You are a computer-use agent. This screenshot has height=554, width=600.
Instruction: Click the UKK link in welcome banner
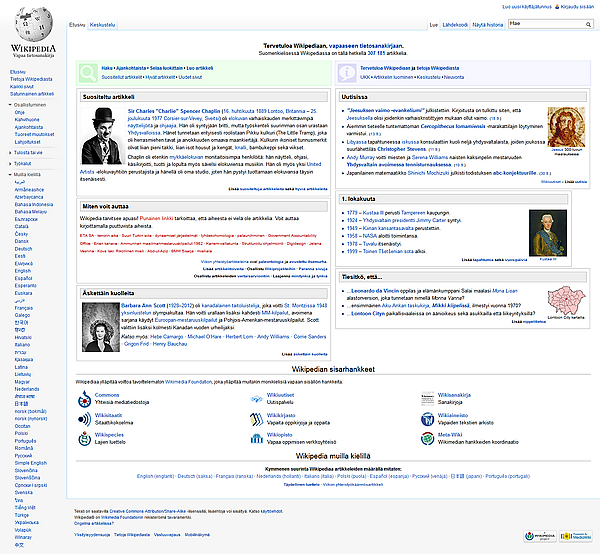point(365,77)
